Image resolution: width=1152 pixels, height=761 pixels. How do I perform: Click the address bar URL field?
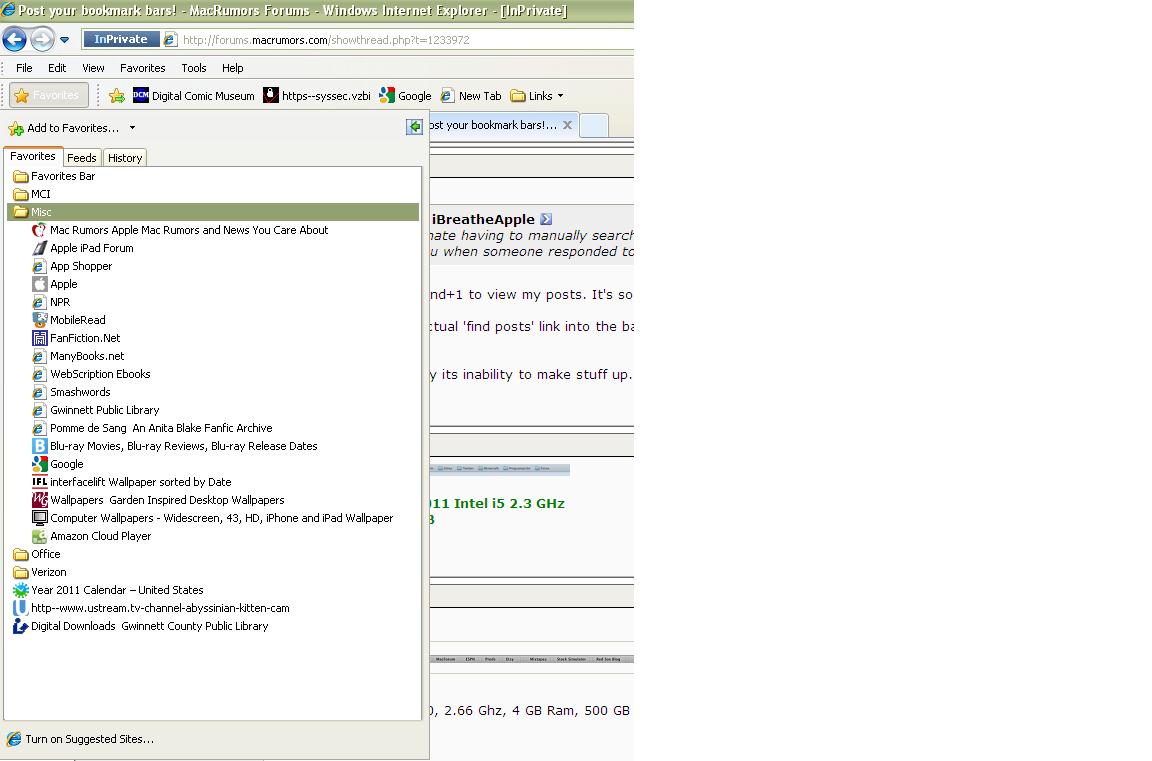pyautogui.click(x=397, y=40)
